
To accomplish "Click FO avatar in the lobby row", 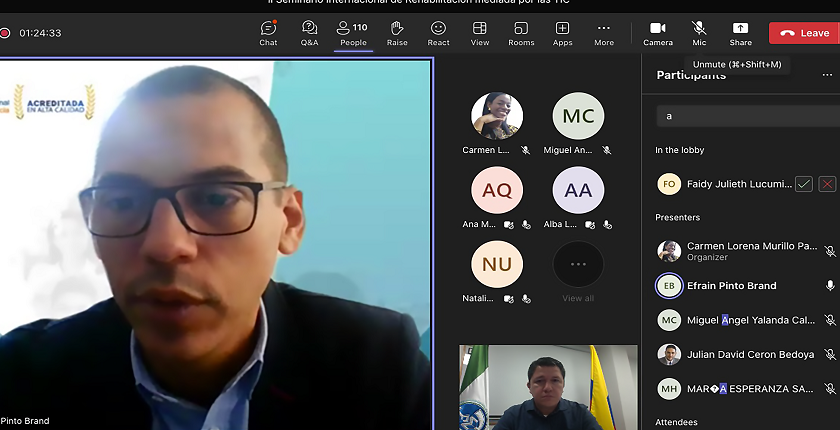I will [x=669, y=184].
